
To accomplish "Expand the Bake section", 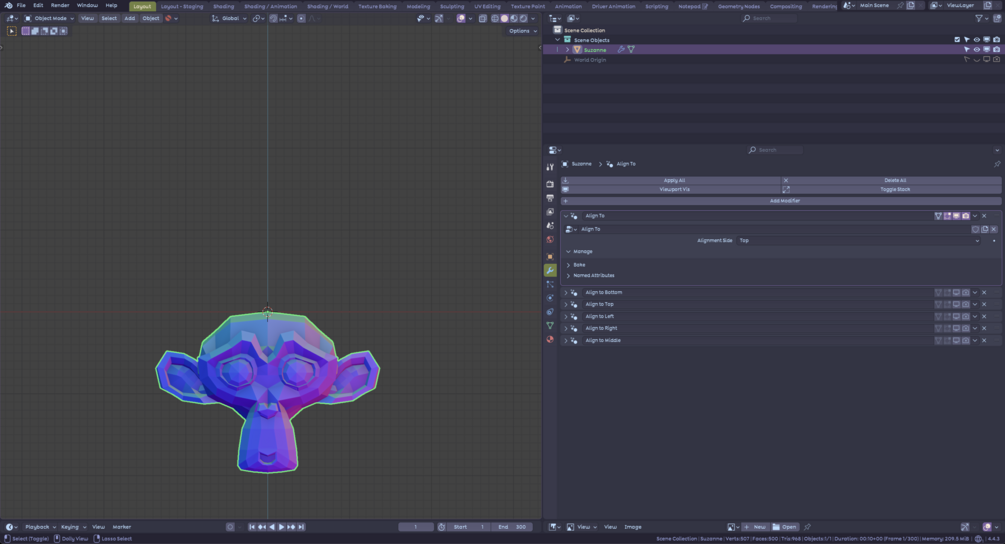I will [x=569, y=265].
